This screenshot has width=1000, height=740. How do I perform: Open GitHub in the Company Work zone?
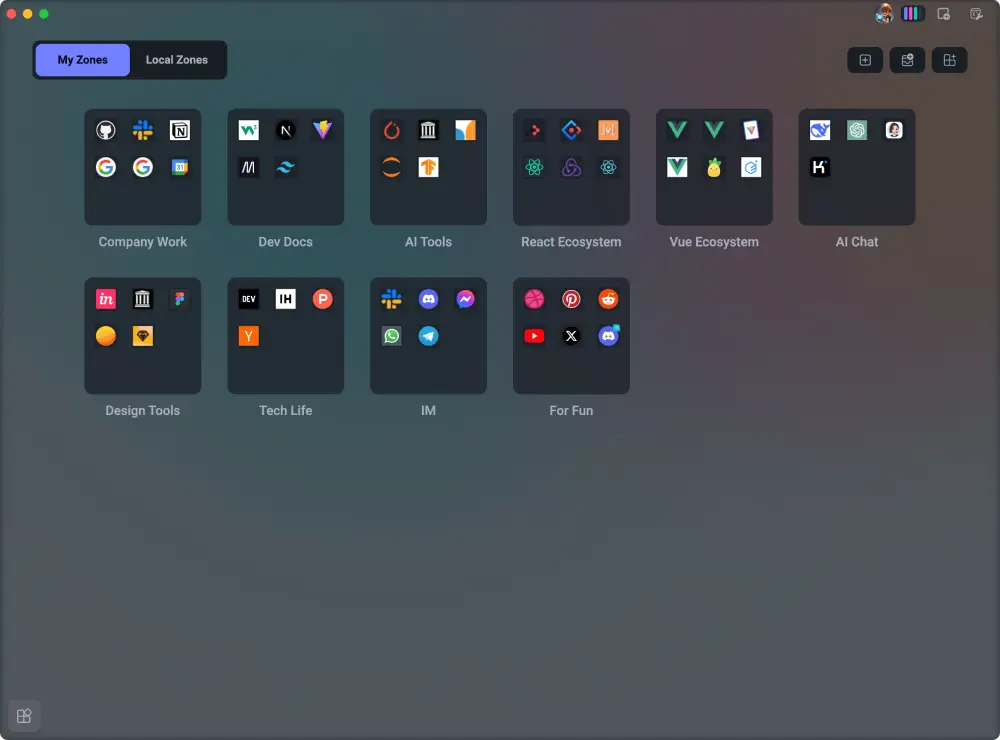pyautogui.click(x=106, y=130)
